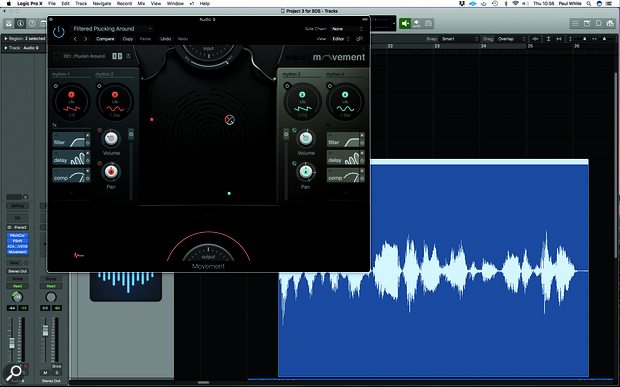Go to previous plug-in setting arrow
Image resolution: width=620 pixels, height=387 pixels.
click(x=75, y=39)
